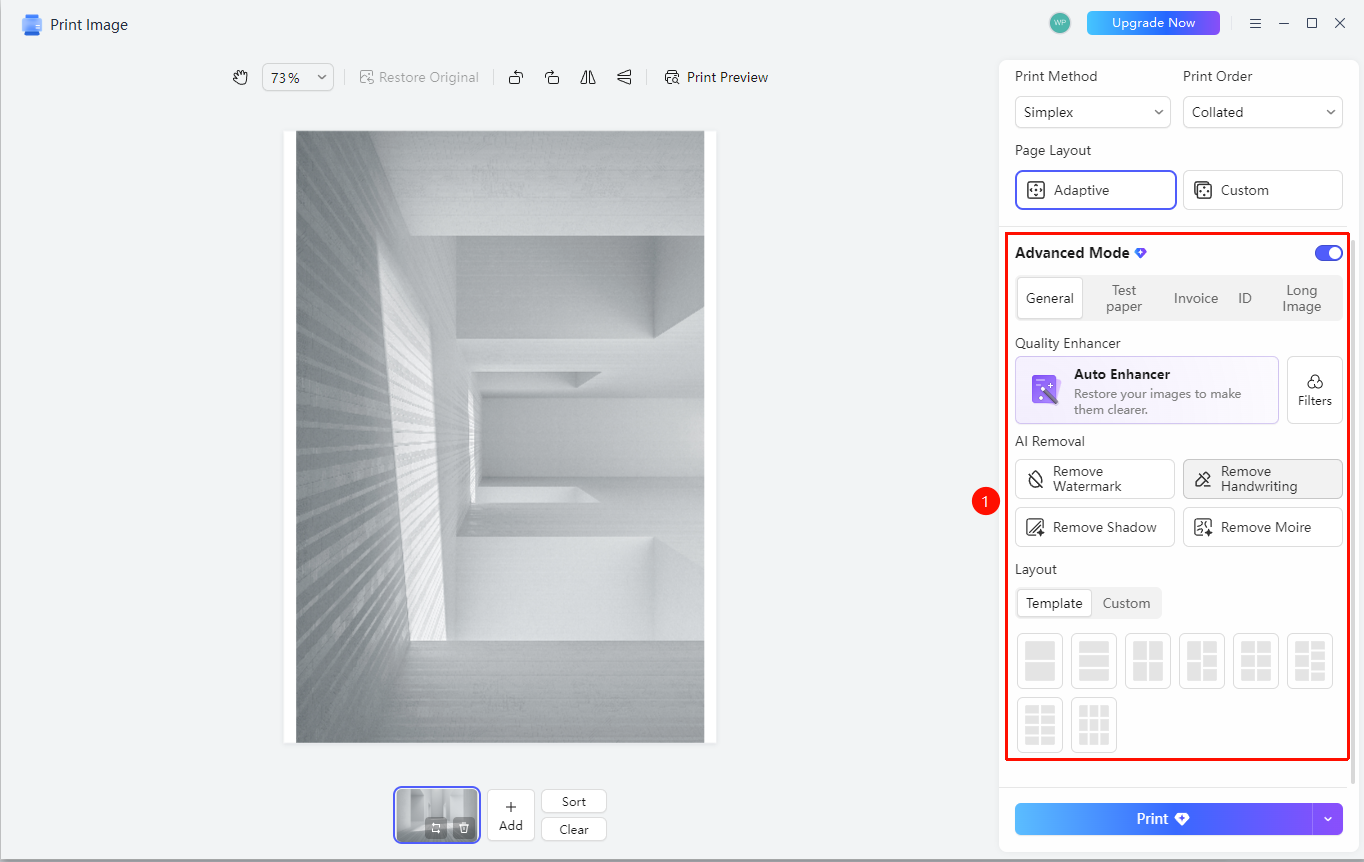The height and width of the screenshot is (862, 1364).
Task: Open Print Method Simplex dropdown
Action: click(x=1093, y=112)
